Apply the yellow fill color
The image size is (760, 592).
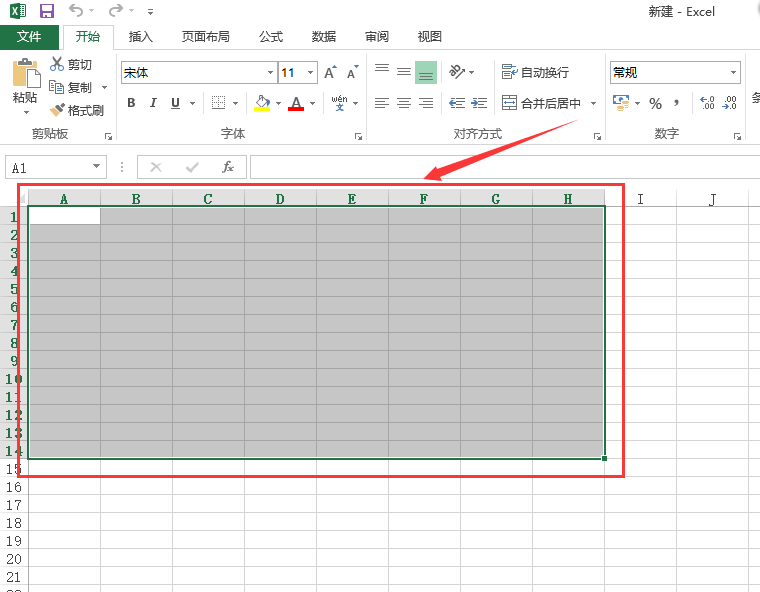262,103
